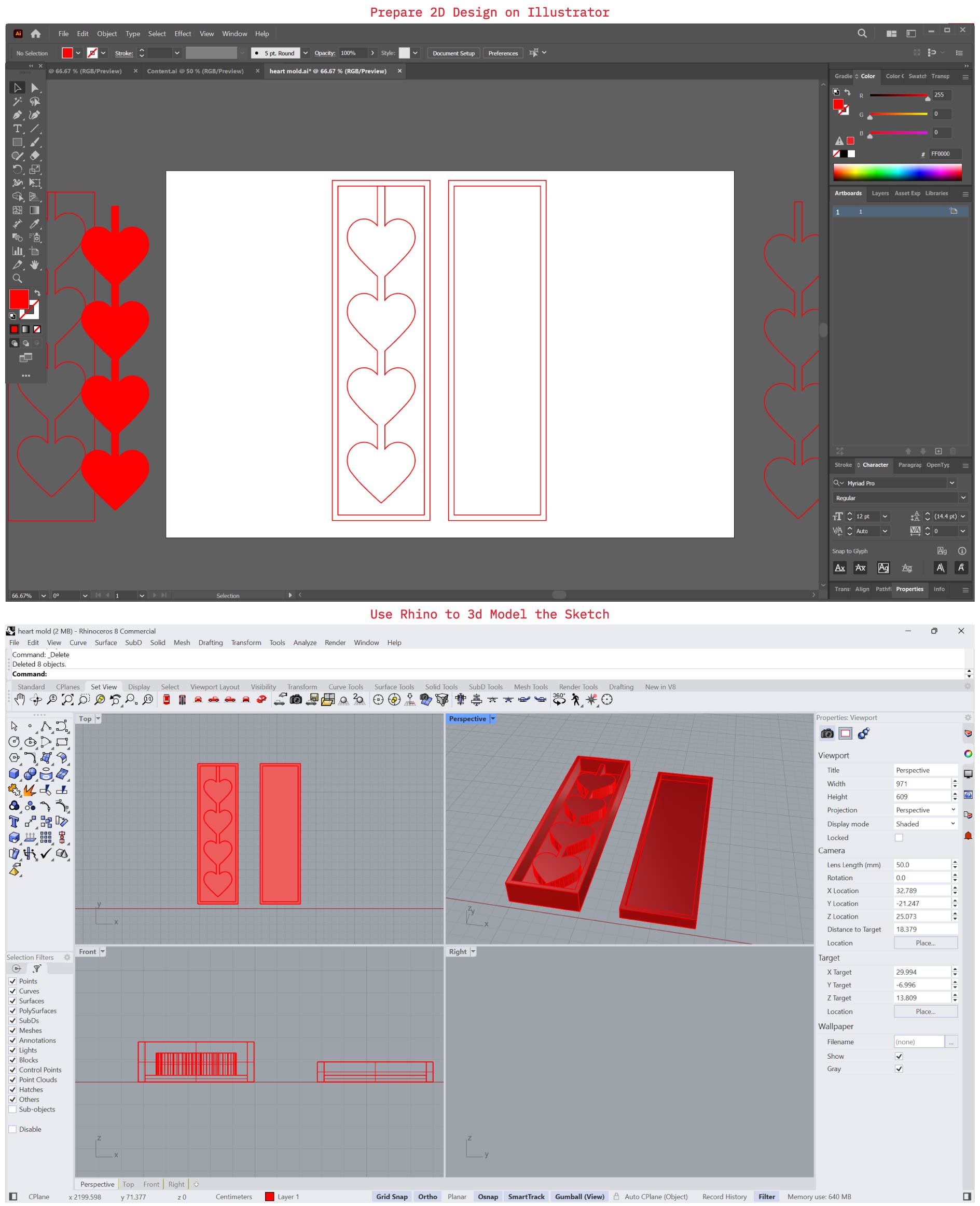Enable the Sub-objects selection filter
This screenshot has width=980, height=1206.
[x=12, y=1109]
